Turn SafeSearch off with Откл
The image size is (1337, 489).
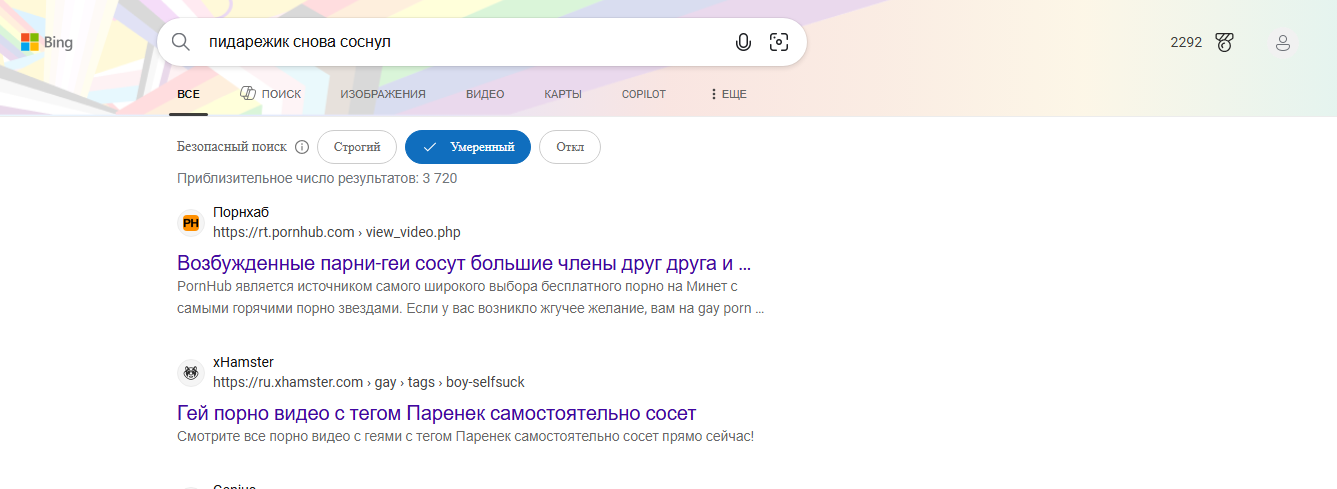[x=570, y=147]
